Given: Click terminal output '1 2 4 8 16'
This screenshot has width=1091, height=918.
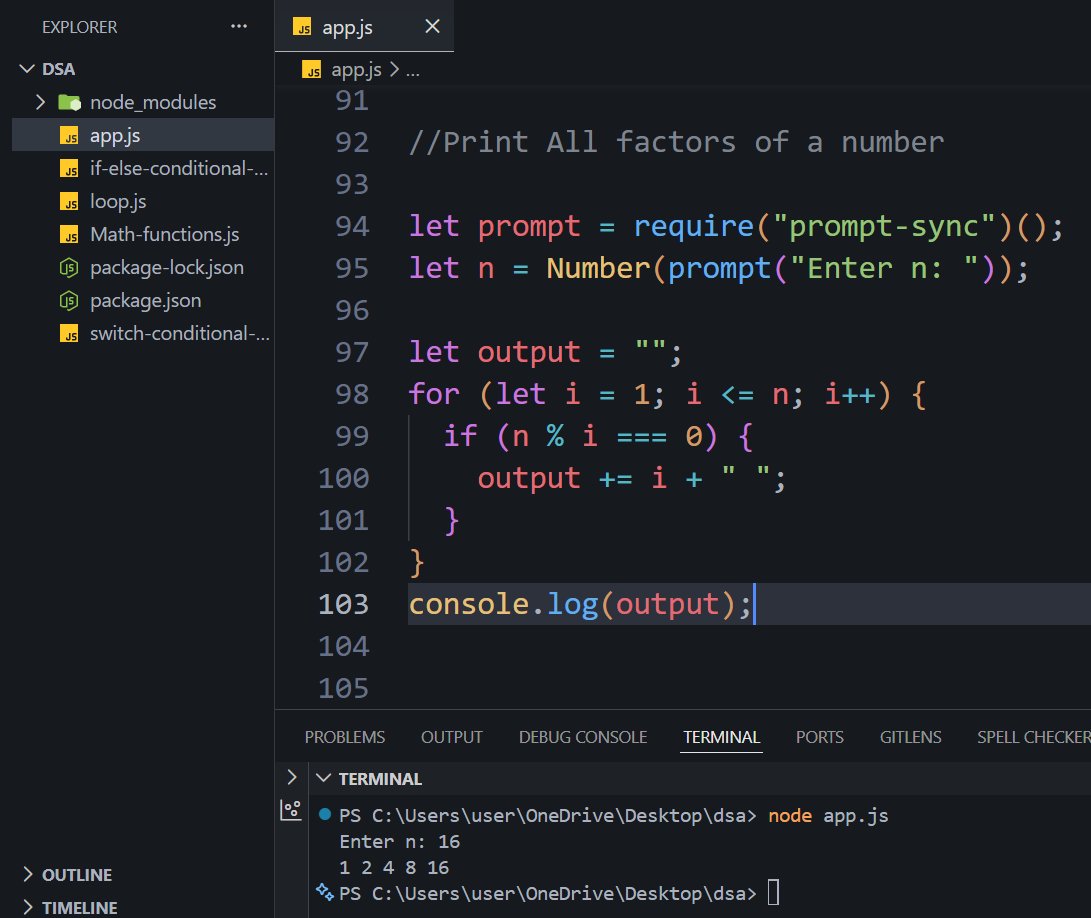Looking at the screenshot, I should 394,867.
